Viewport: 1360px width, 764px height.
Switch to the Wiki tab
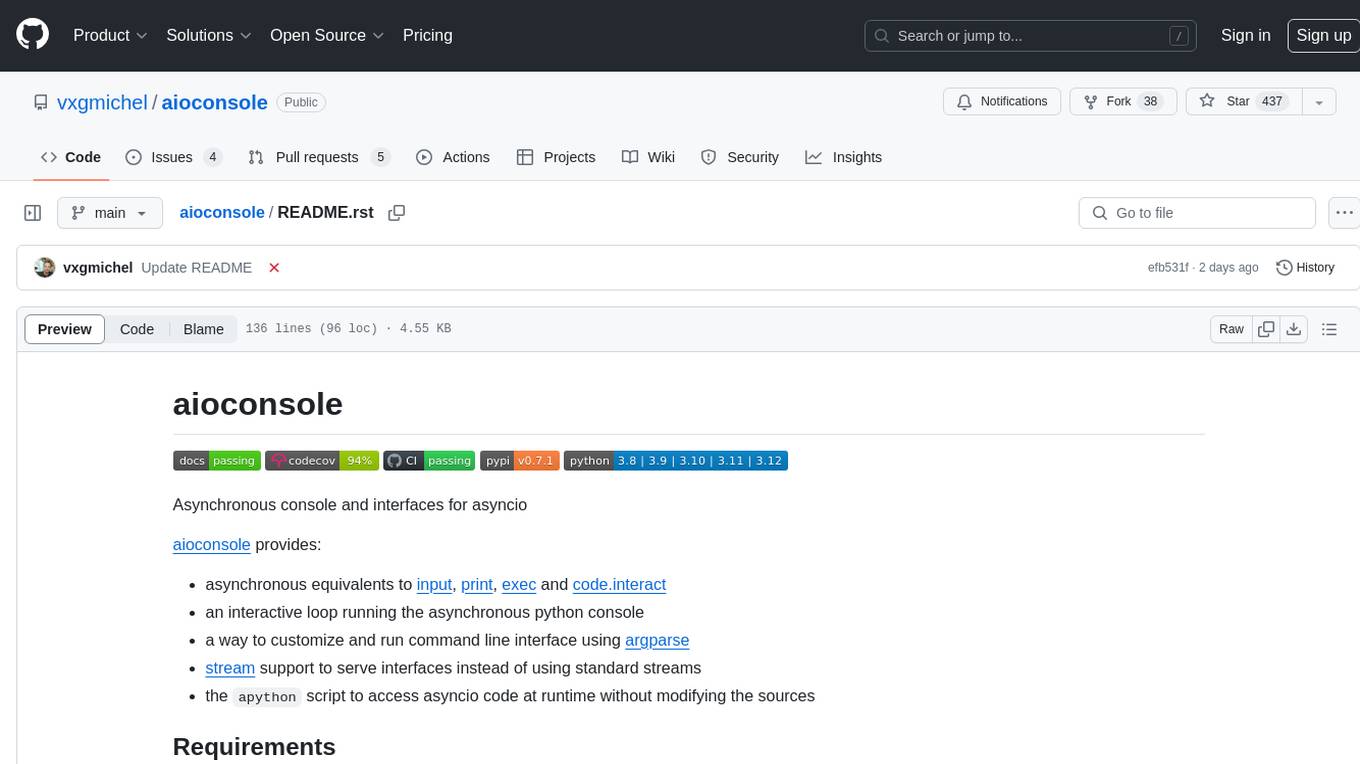(x=648, y=157)
